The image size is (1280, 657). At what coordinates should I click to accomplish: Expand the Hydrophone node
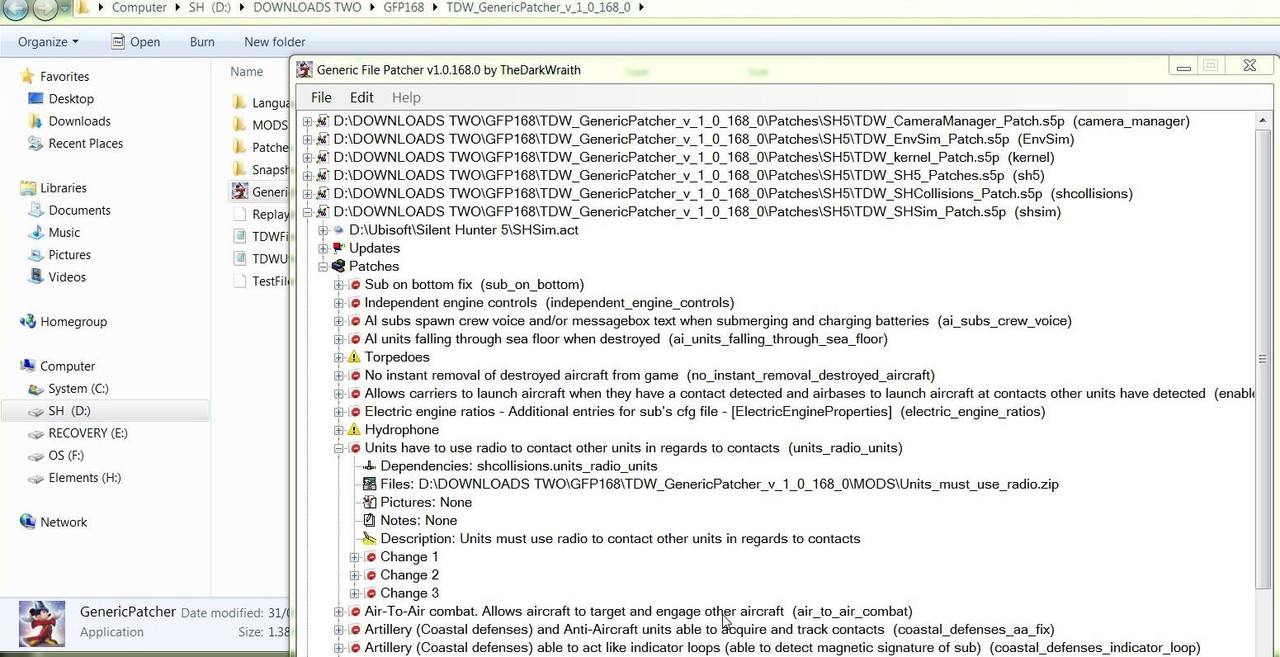(339, 430)
